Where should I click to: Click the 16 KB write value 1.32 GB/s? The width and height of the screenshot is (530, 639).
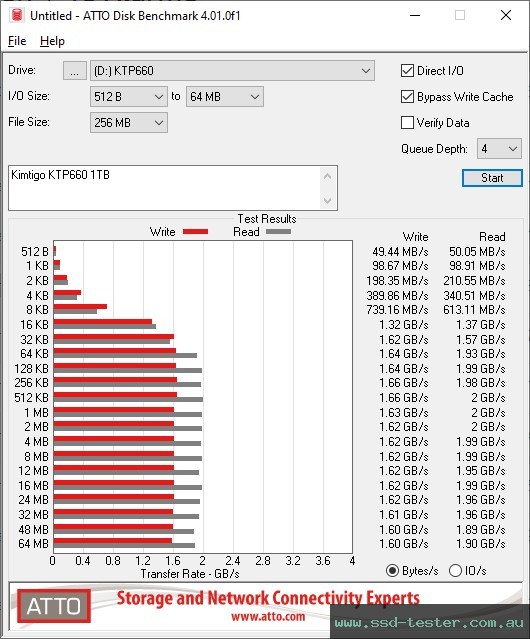click(404, 325)
